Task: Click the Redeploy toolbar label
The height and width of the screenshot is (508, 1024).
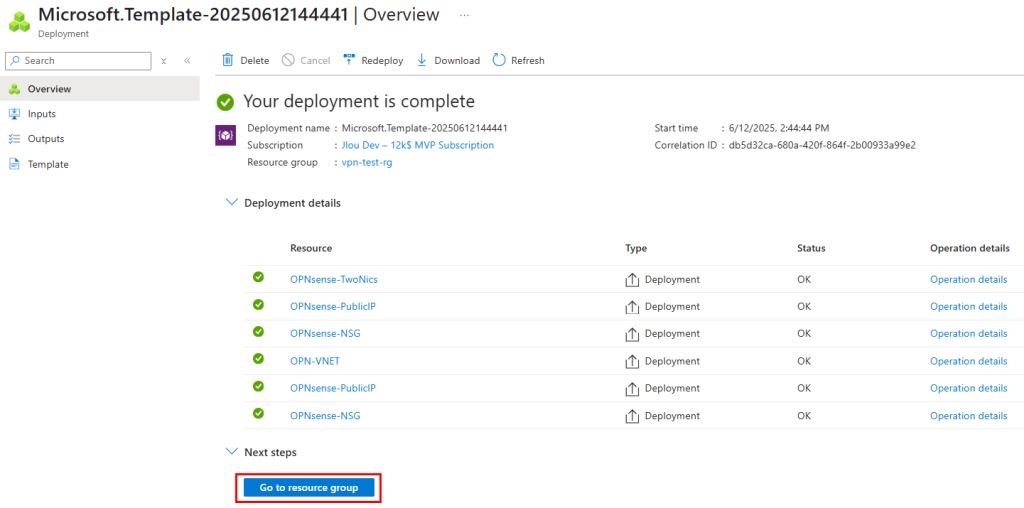Action: coord(383,61)
